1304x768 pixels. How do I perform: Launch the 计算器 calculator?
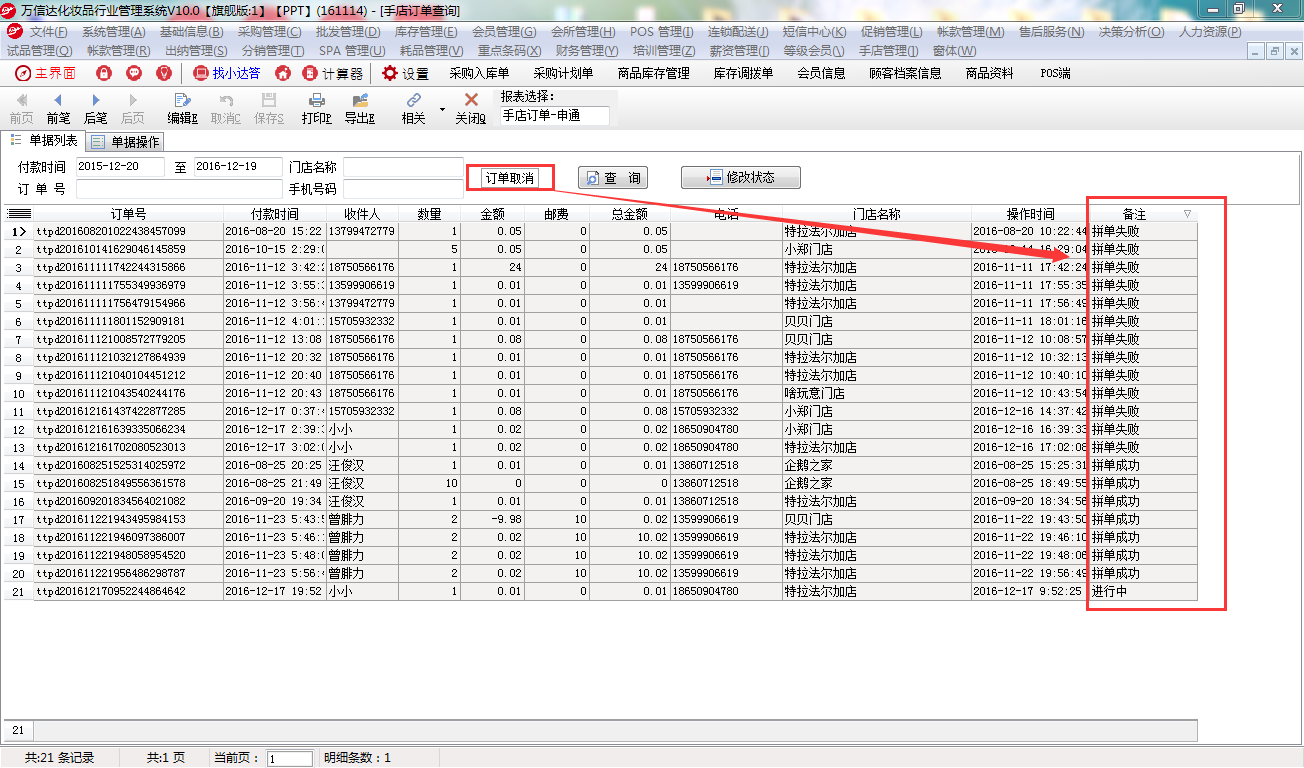(x=332, y=73)
